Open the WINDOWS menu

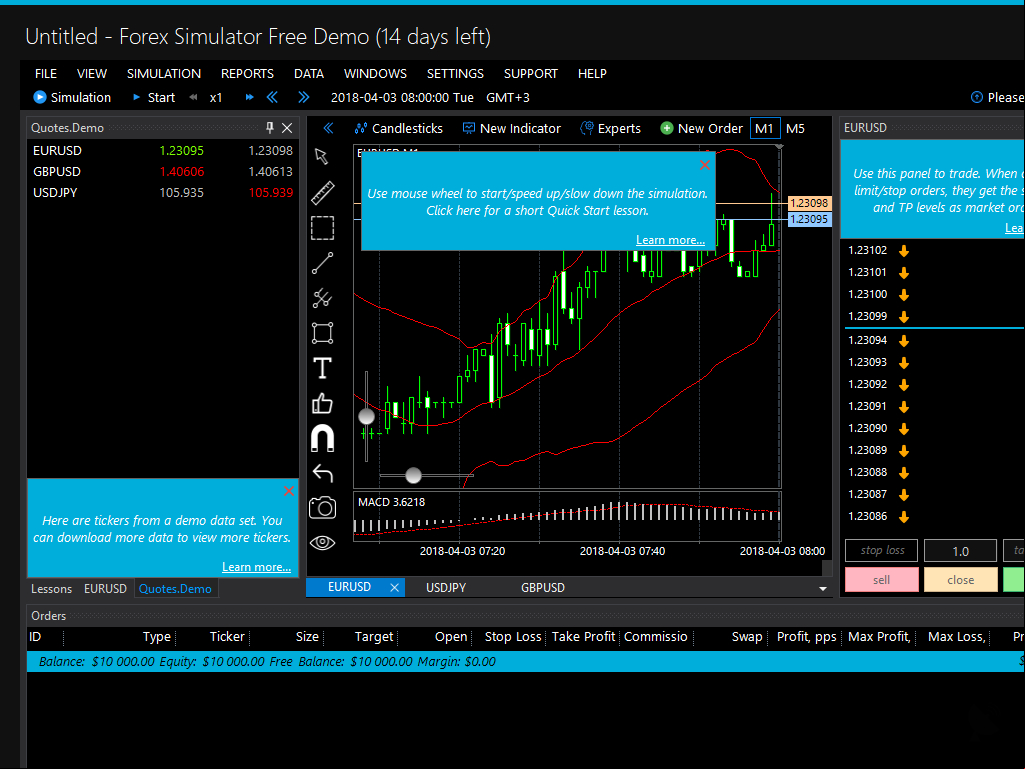tap(375, 73)
